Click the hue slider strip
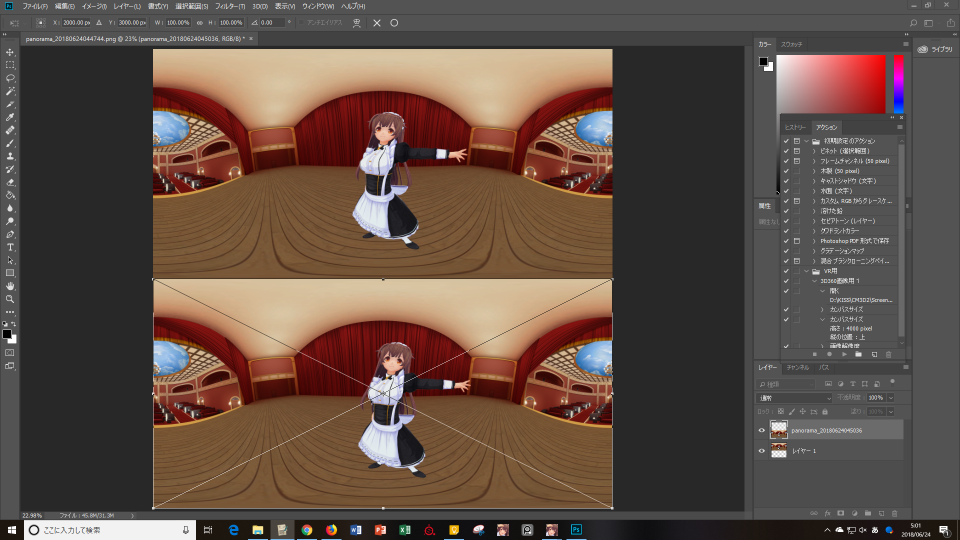The height and width of the screenshot is (540, 960). pyautogui.click(x=898, y=84)
